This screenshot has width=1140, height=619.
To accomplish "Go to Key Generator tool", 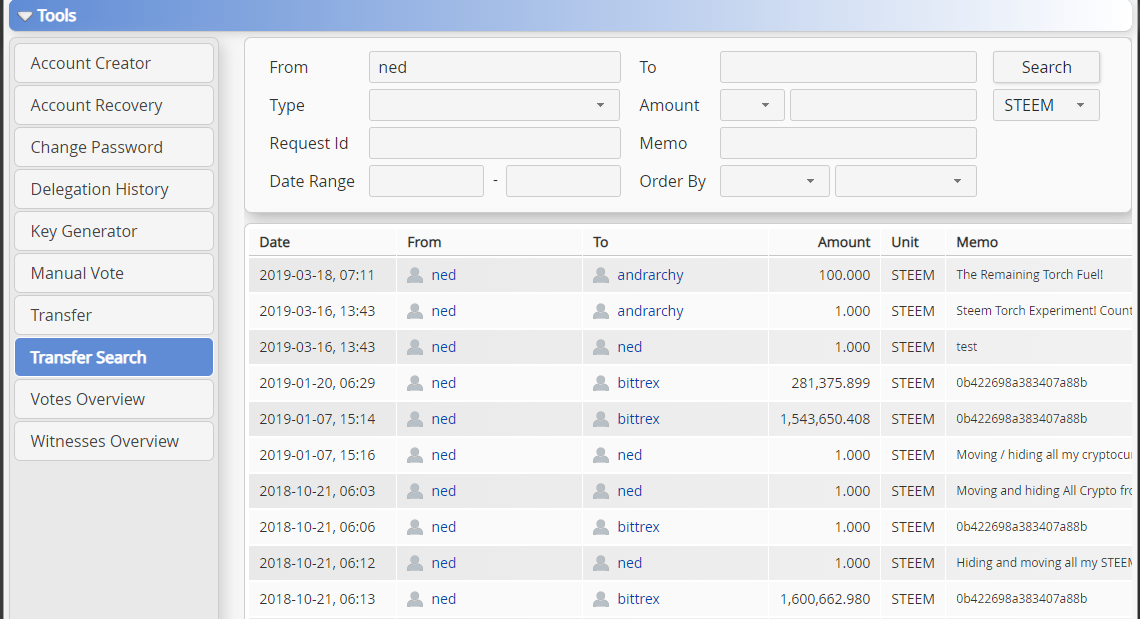I will [x=114, y=231].
